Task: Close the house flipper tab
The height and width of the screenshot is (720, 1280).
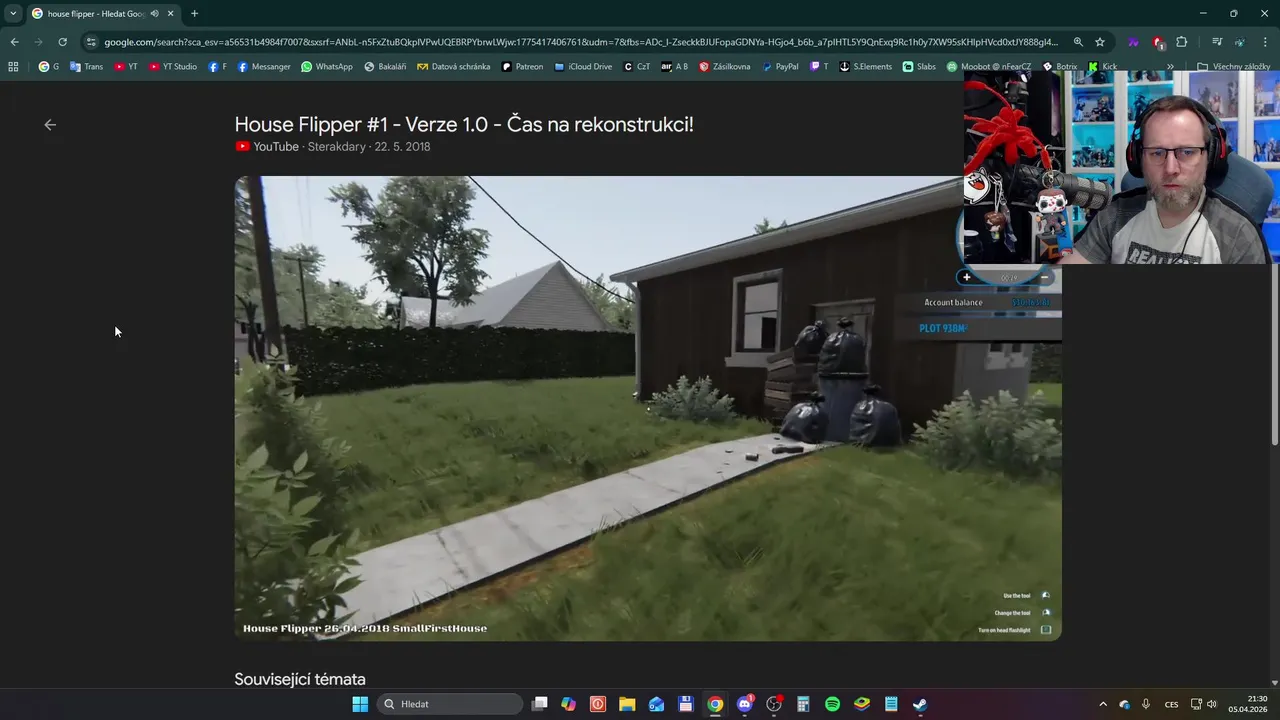Action: click(171, 13)
